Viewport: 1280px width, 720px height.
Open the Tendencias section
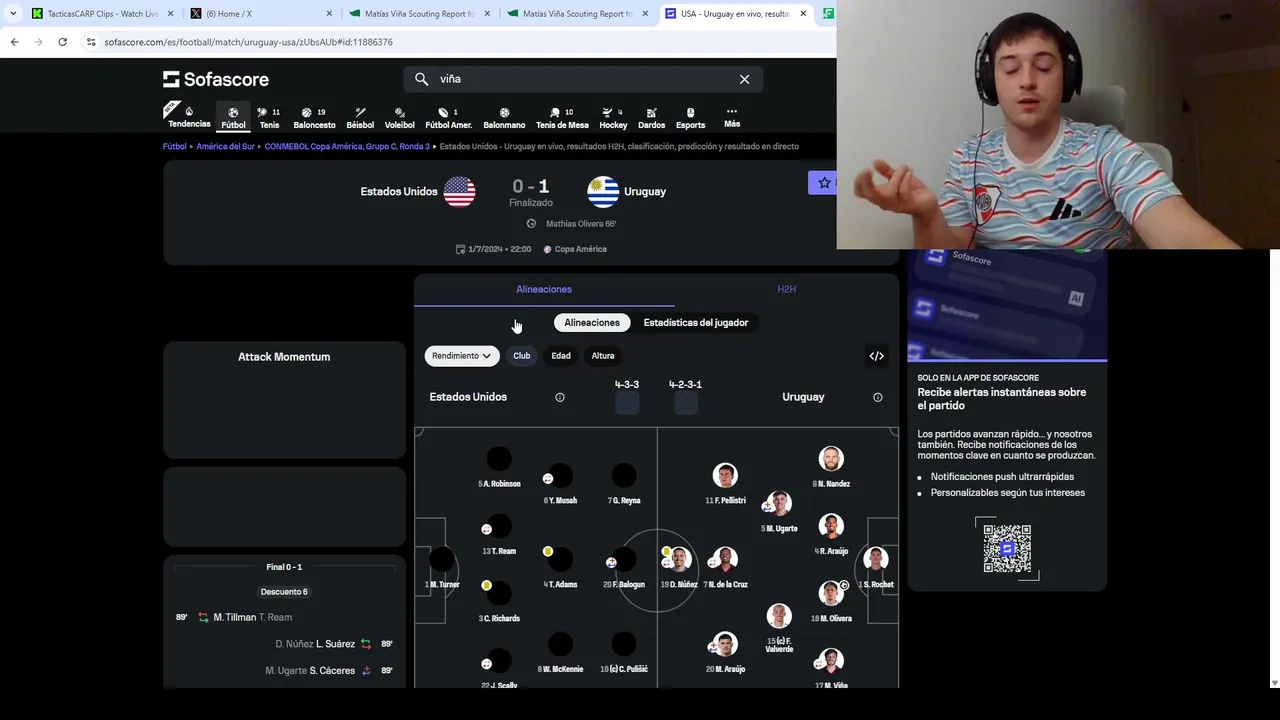(189, 117)
